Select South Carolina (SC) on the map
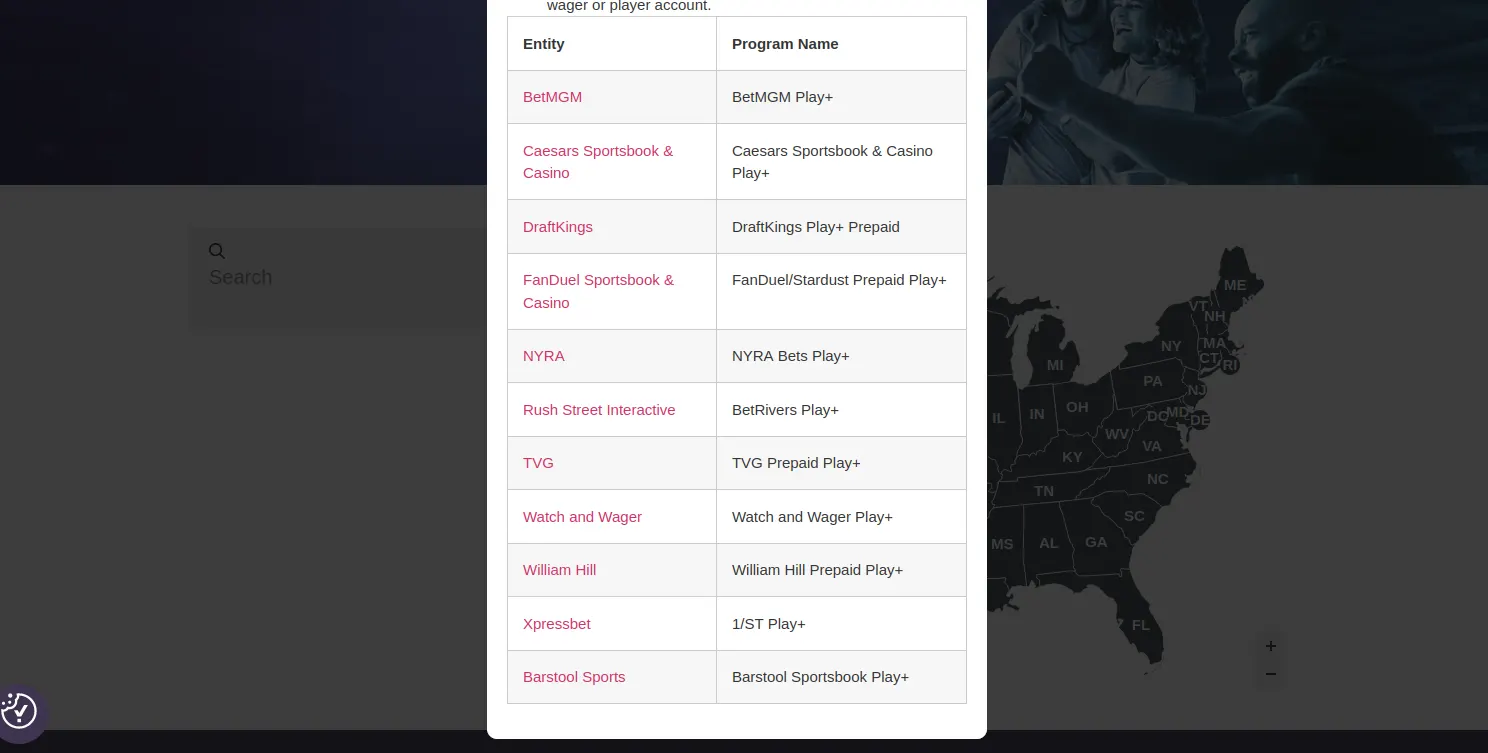The height and width of the screenshot is (753, 1488). (x=1134, y=516)
